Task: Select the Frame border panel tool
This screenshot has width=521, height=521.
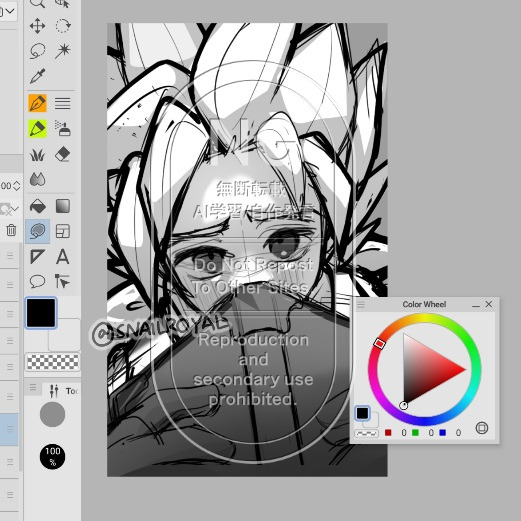Action: point(62,231)
